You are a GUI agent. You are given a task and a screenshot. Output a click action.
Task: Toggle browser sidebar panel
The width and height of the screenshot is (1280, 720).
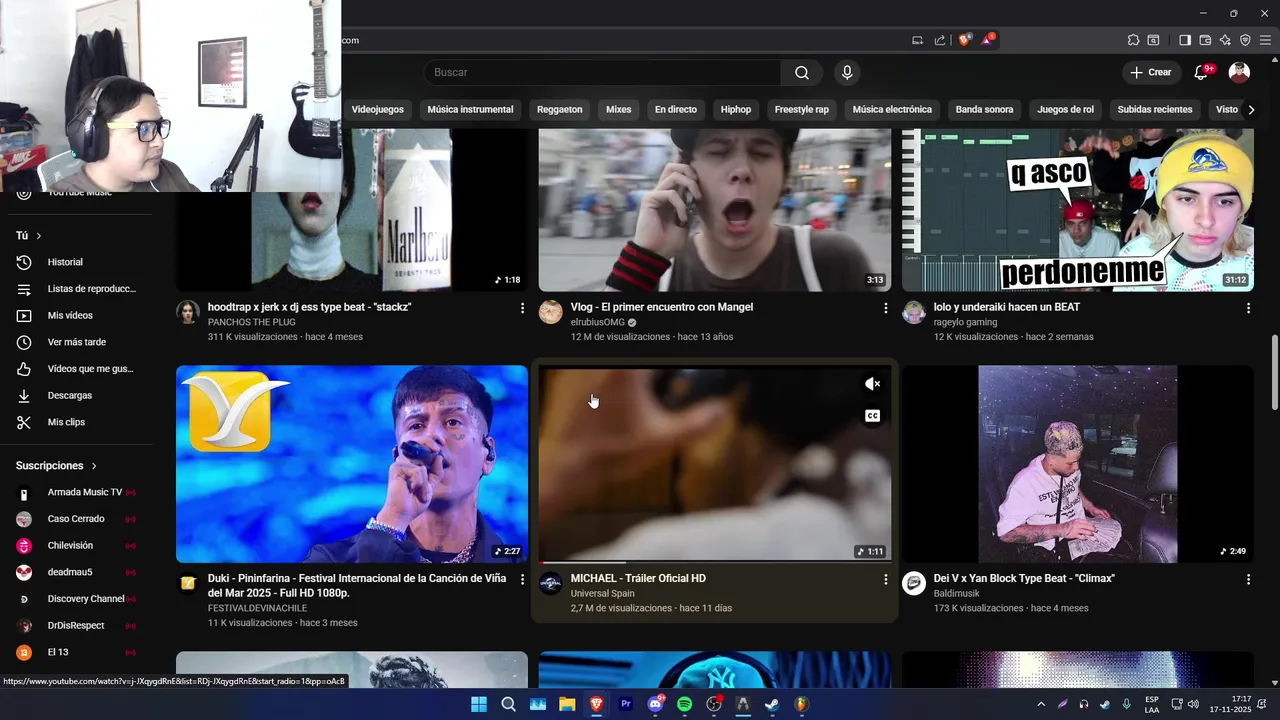[1185, 40]
